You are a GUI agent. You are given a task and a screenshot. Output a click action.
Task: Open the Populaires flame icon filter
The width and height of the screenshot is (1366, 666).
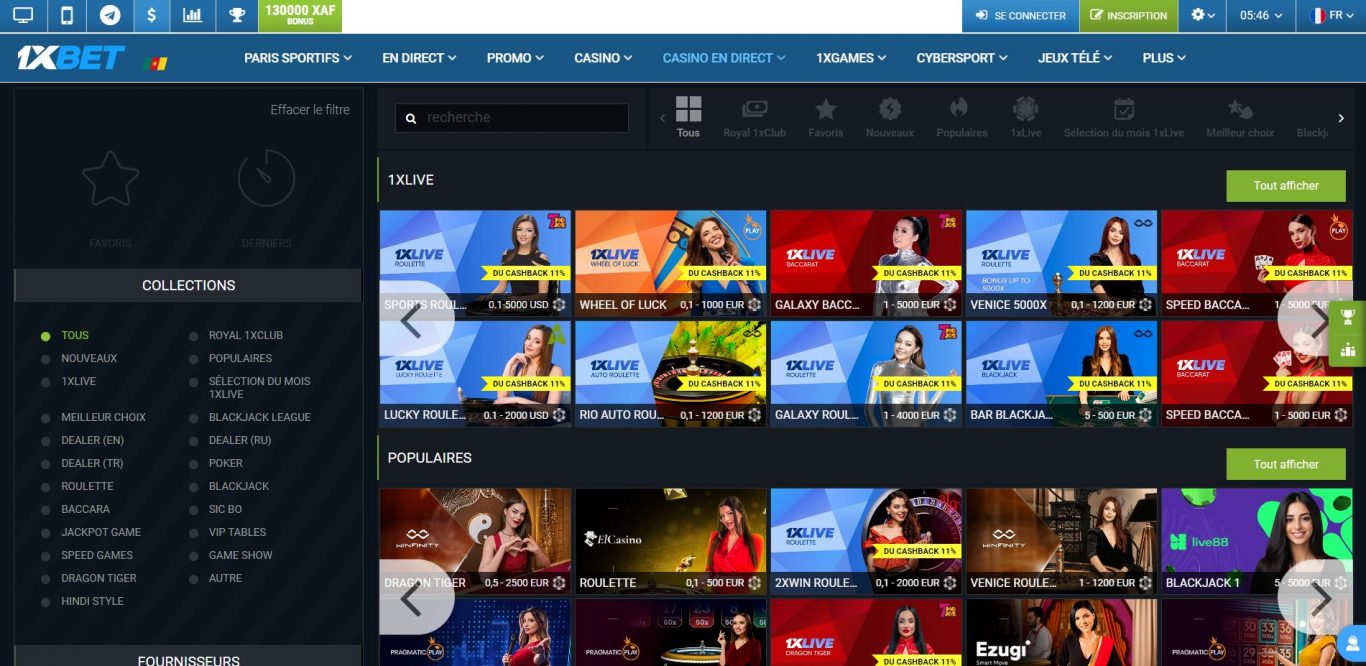[x=961, y=111]
